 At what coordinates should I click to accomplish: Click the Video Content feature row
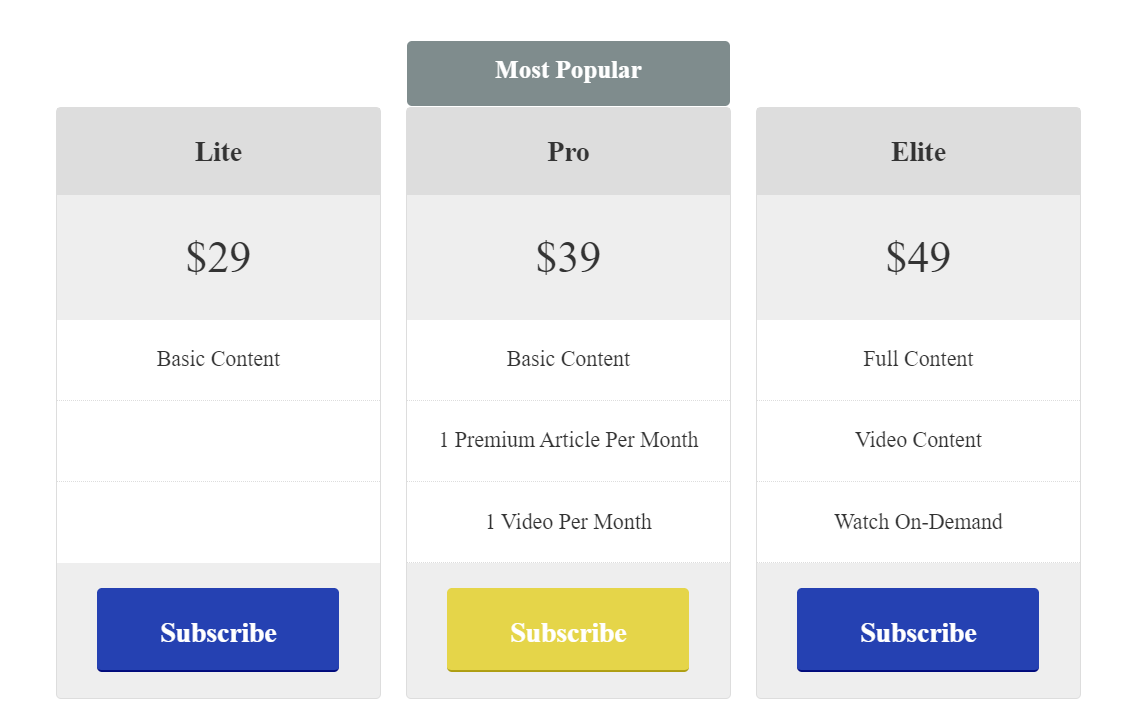click(918, 440)
